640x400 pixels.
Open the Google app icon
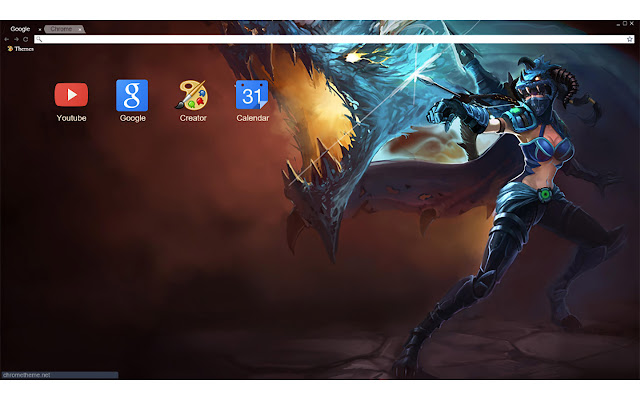click(x=132, y=96)
